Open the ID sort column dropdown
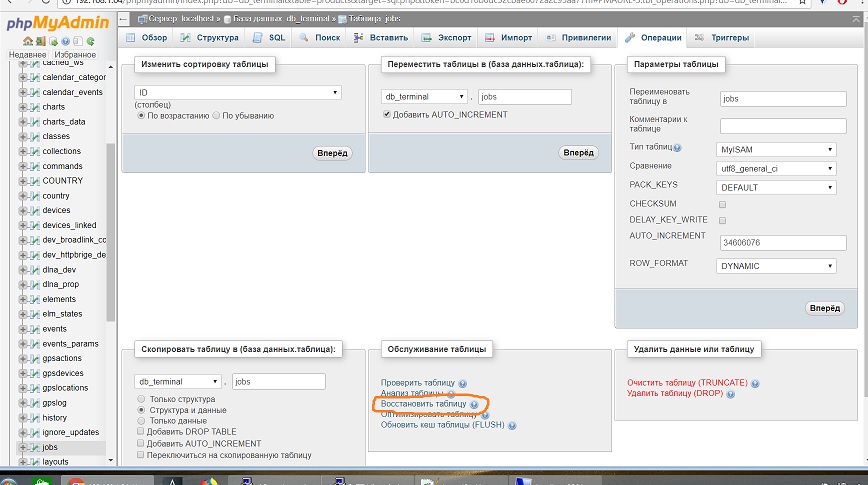 click(x=237, y=92)
